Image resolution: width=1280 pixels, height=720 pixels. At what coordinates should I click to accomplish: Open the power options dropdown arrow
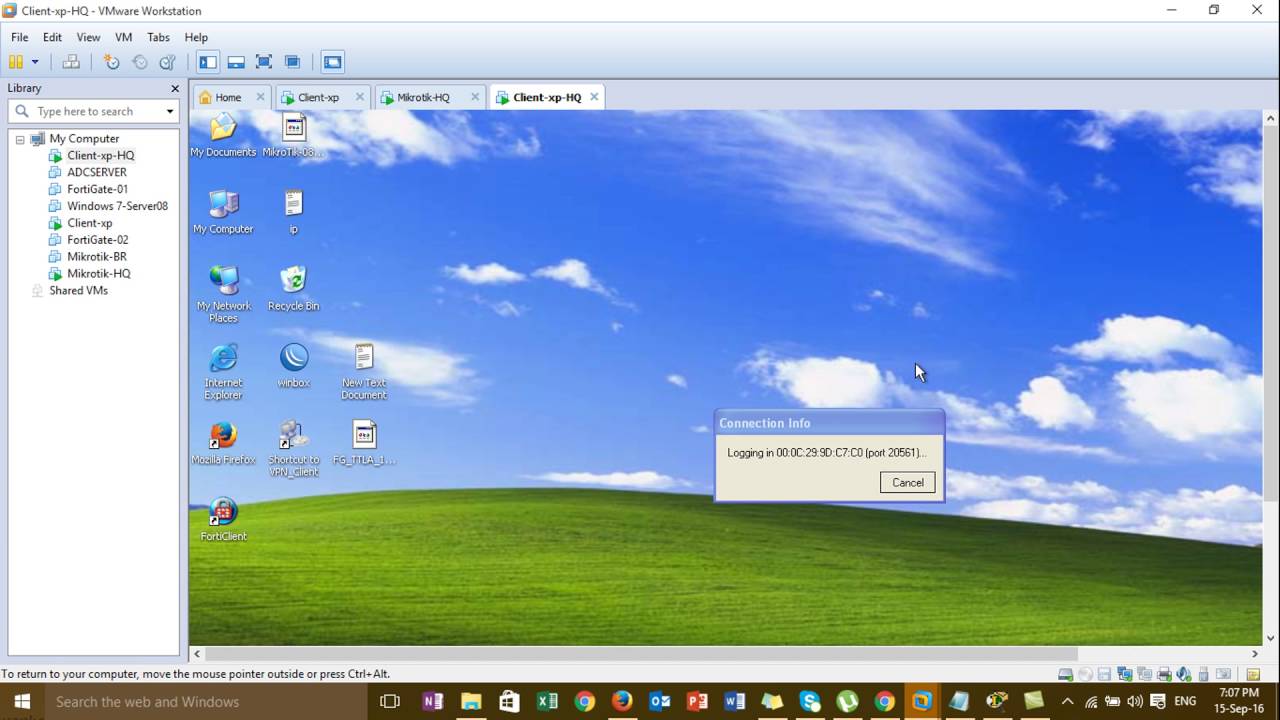(35, 62)
